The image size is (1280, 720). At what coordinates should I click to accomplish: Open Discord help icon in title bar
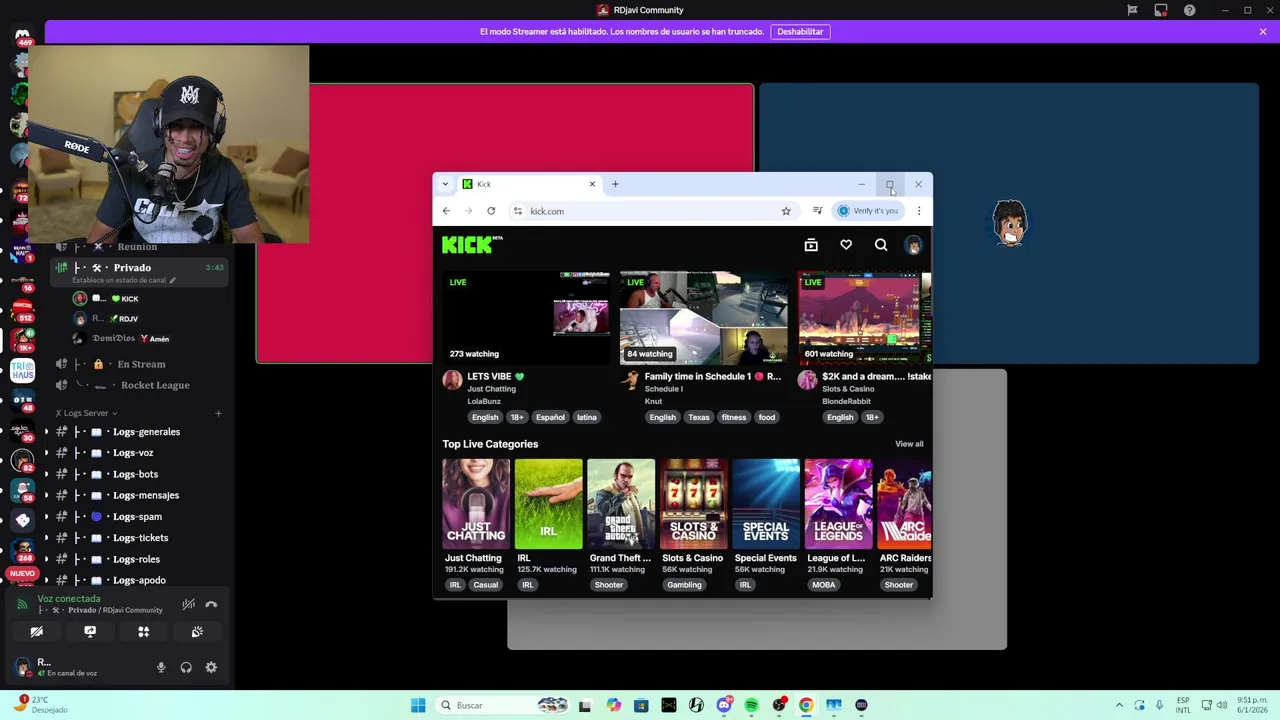pos(1190,10)
